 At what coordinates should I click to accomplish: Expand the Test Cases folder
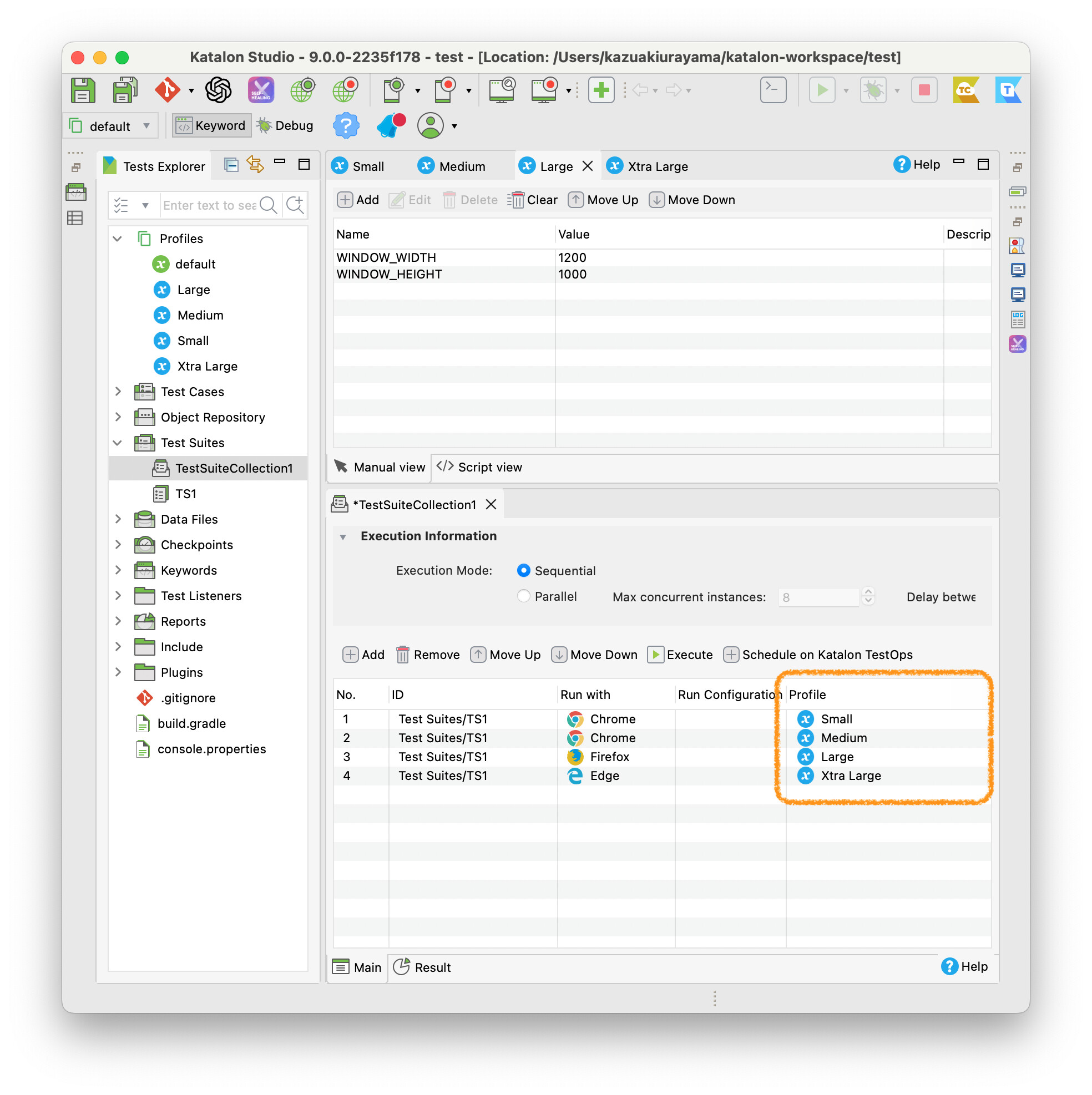click(118, 391)
